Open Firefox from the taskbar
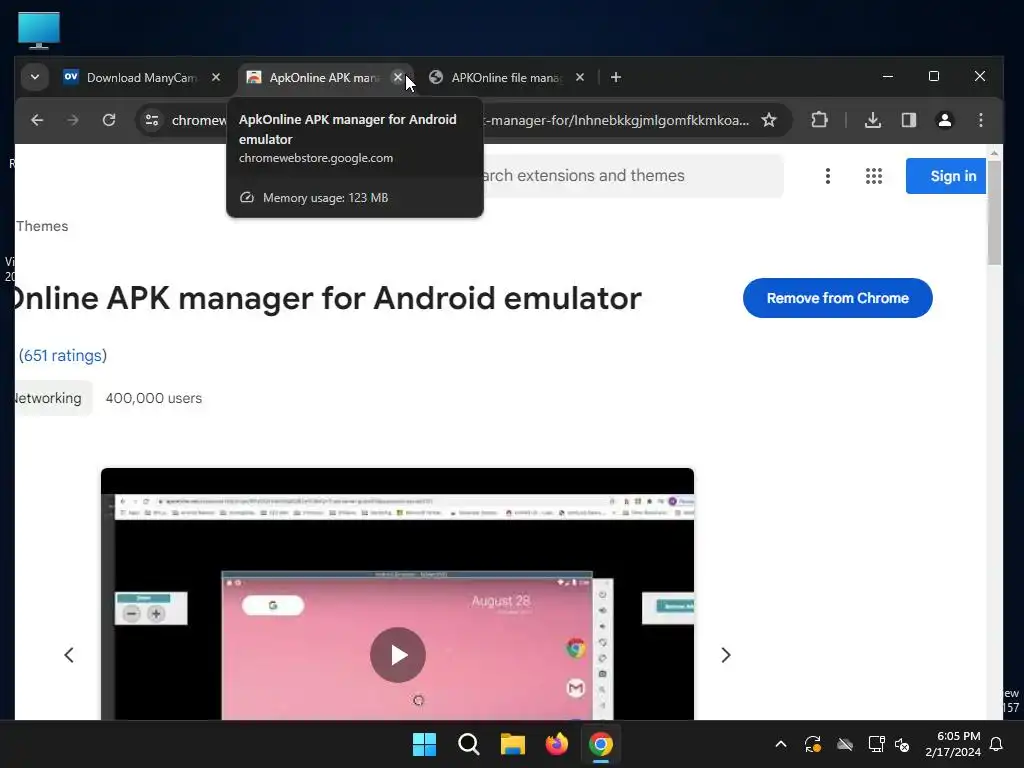The height and width of the screenshot is (768, 1024). (x=557, y=744)
